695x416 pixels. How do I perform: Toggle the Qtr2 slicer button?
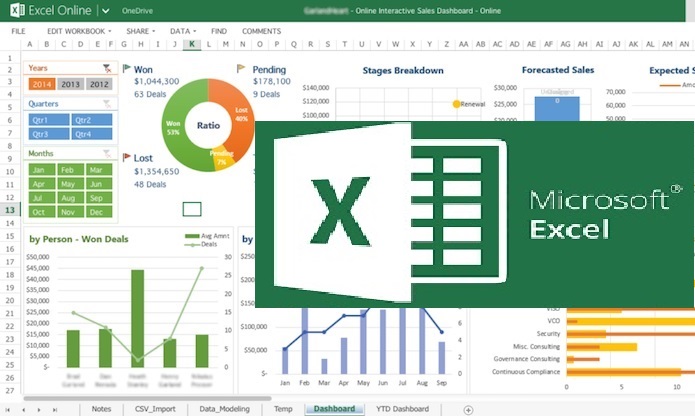pos(92,120)
